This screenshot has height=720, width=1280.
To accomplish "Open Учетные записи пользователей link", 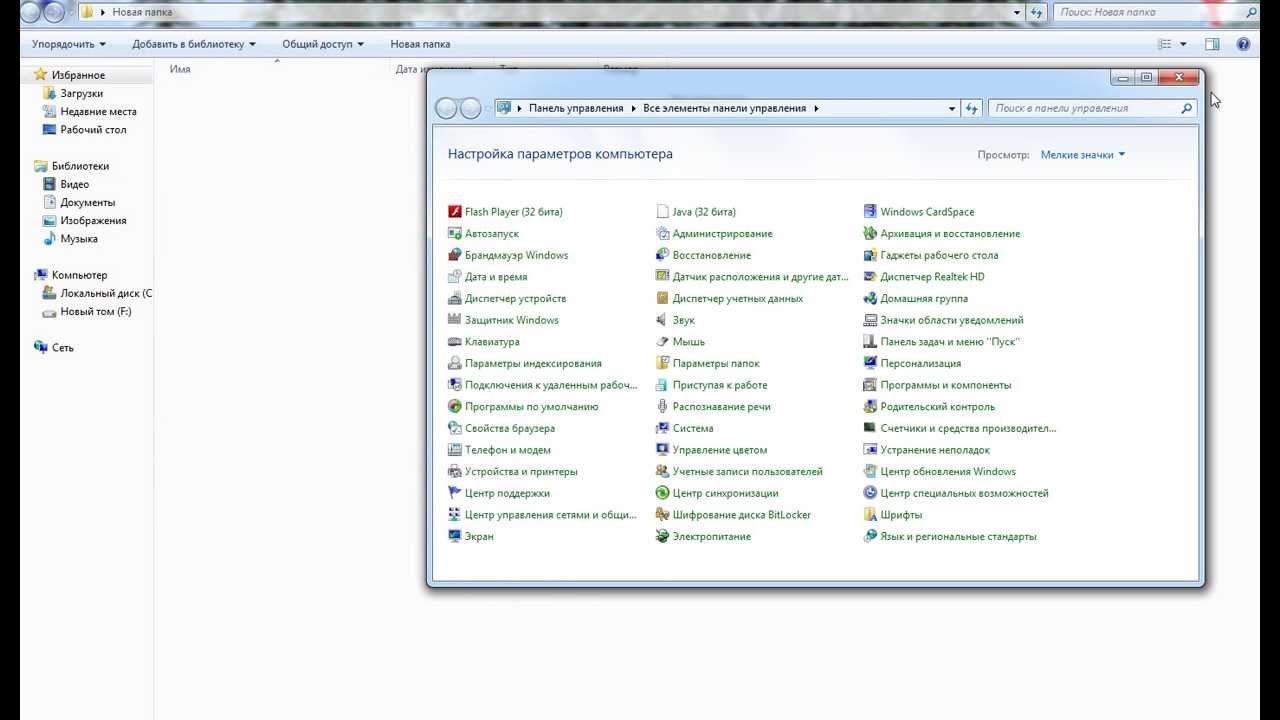I will click(x=748, y=472).
